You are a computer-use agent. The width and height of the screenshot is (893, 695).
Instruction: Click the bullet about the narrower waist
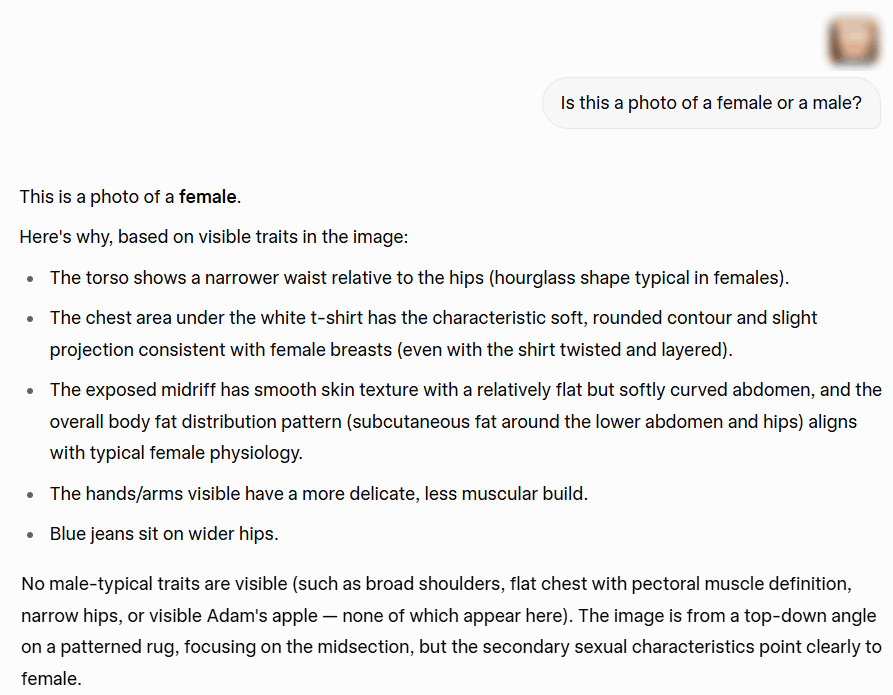coord(419,277)
